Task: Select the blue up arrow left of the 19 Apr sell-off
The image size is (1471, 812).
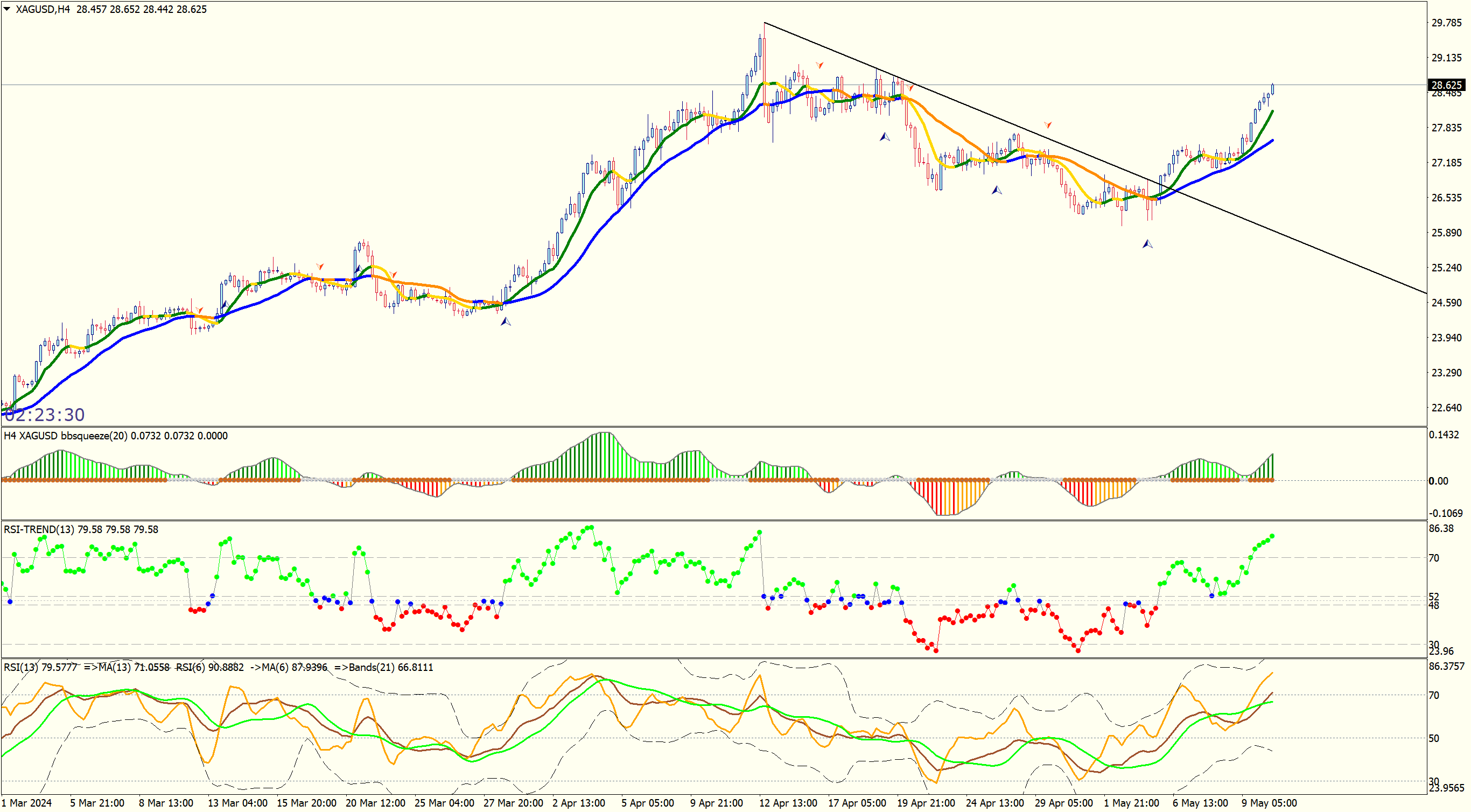Action: click(885, 137)
